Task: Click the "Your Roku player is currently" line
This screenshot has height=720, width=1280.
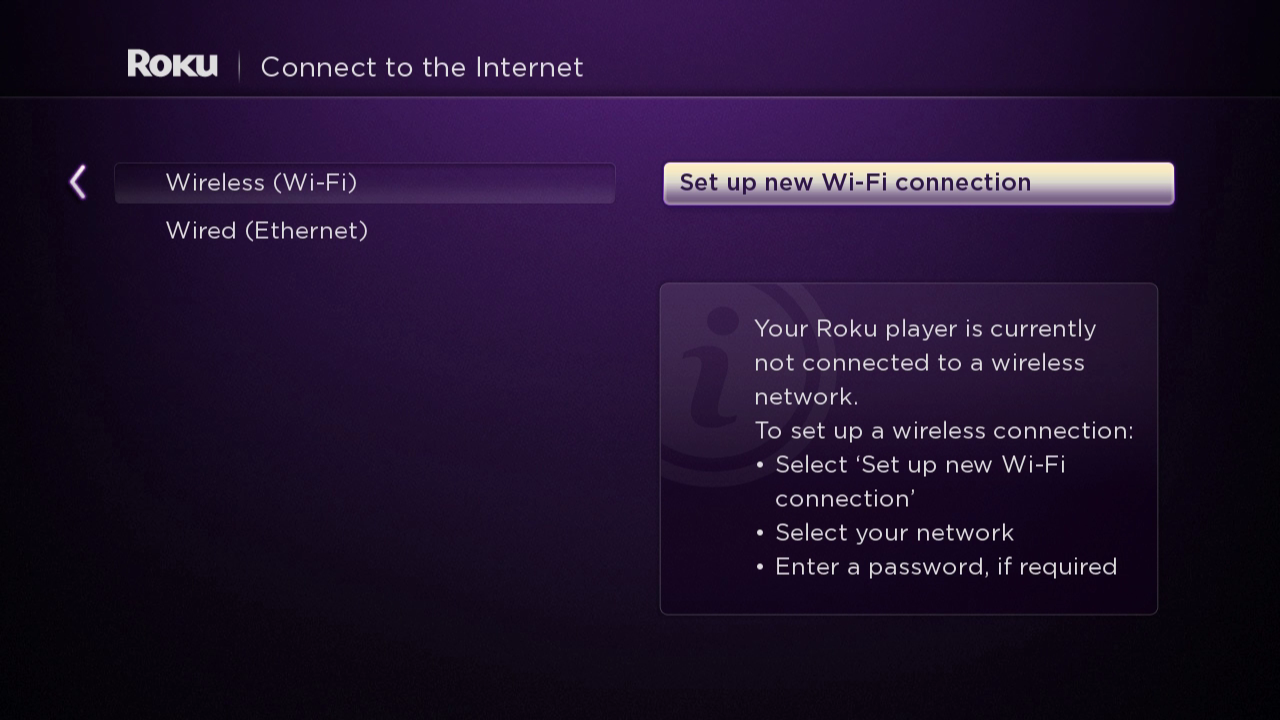Action: pos(925,329)
